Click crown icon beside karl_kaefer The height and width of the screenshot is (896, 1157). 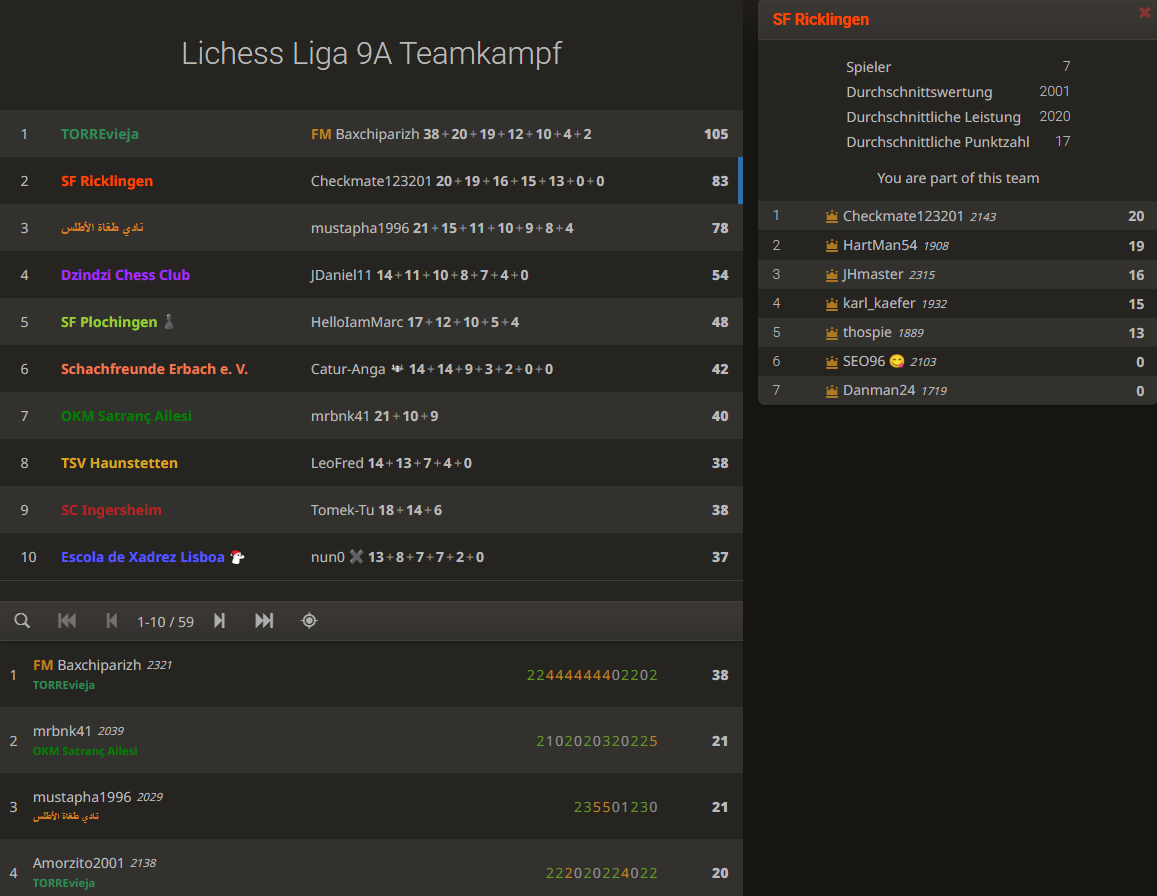point(832,303)
